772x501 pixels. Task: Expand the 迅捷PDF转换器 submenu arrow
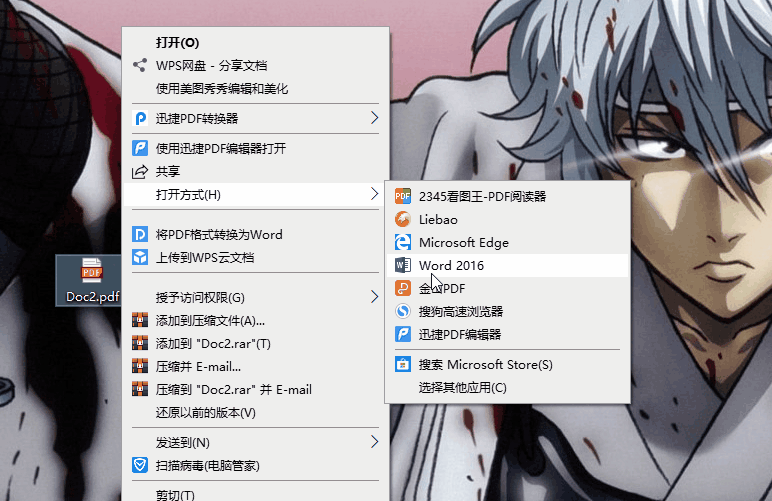(x=374, y=118)
